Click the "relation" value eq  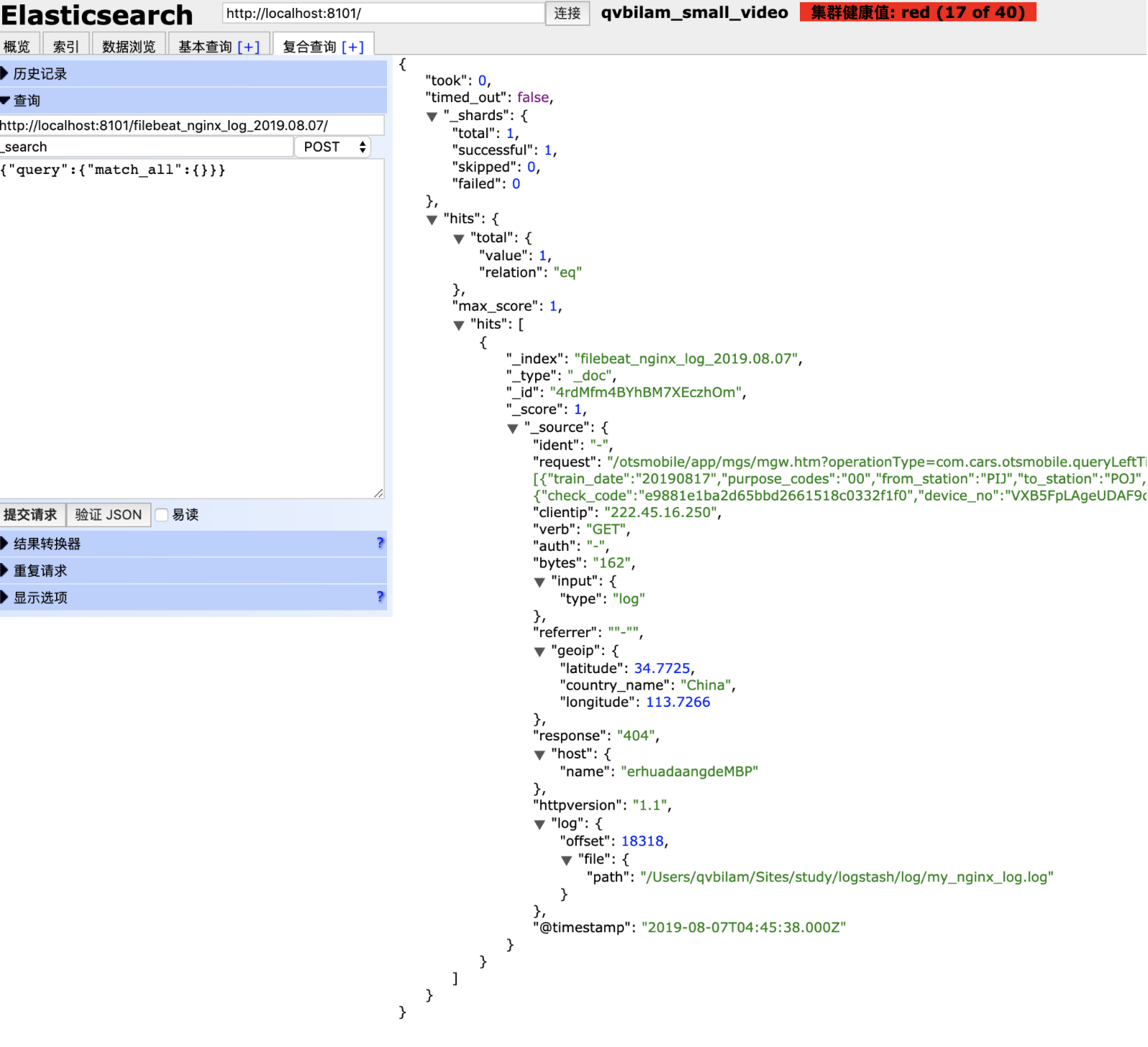tap(568, 273)
